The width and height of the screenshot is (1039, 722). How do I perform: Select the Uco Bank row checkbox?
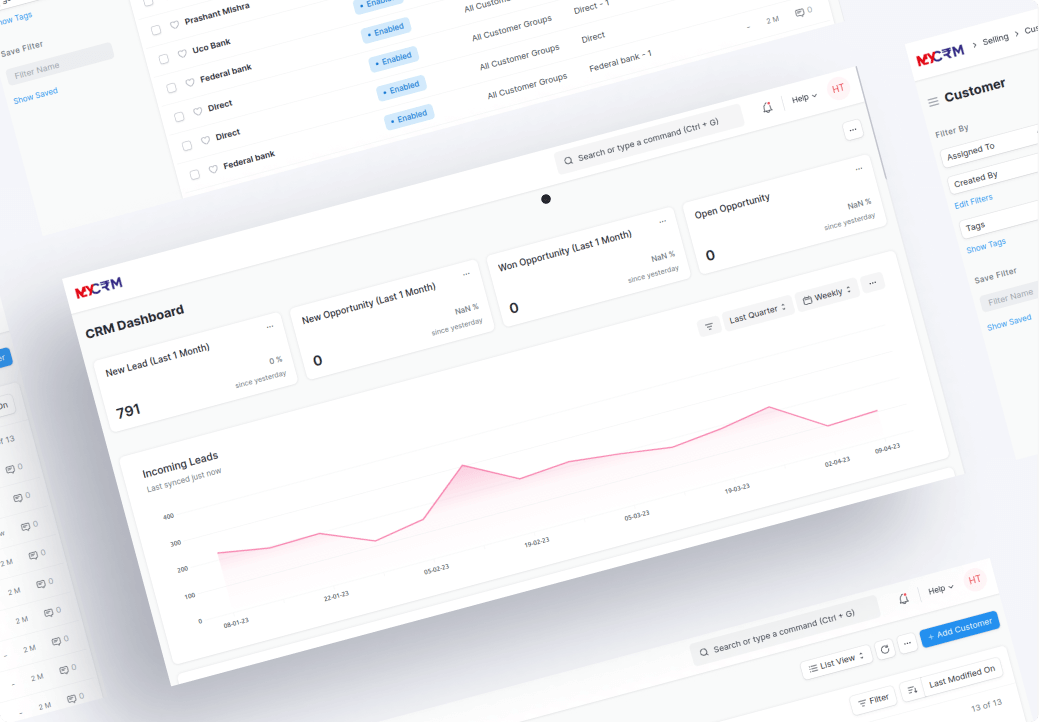(x=163, y=58)
